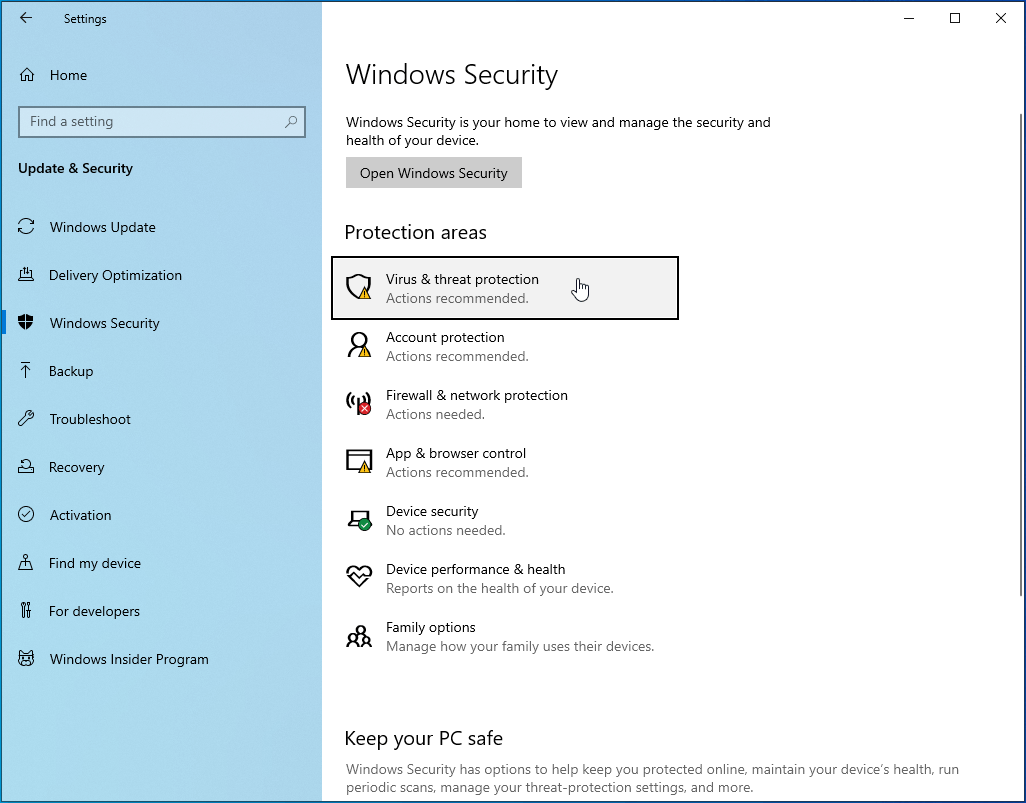
Task: Open Windows Insider Program page
Action: (x=129, y=659)
